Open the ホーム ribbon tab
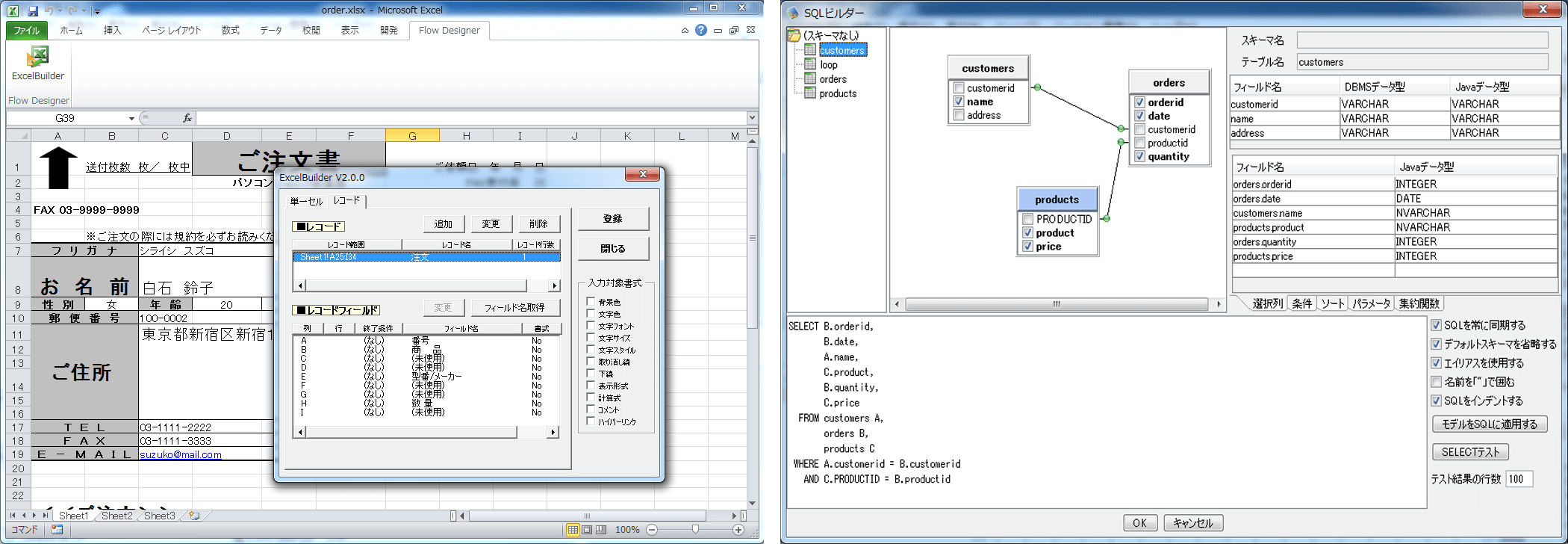Viewport: 1568px width, 544px height. coord(72,31)
